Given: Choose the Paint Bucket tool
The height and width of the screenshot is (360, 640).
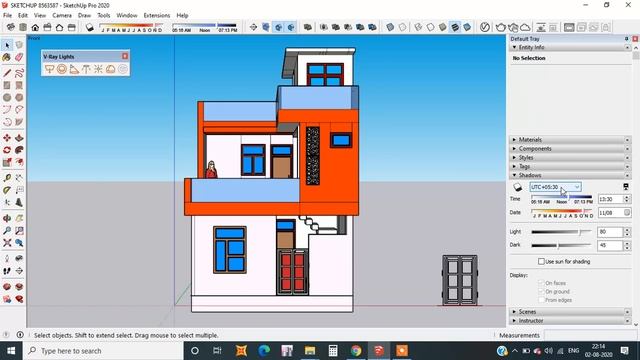Looking at the screenshot, I should tap(7, 57).
